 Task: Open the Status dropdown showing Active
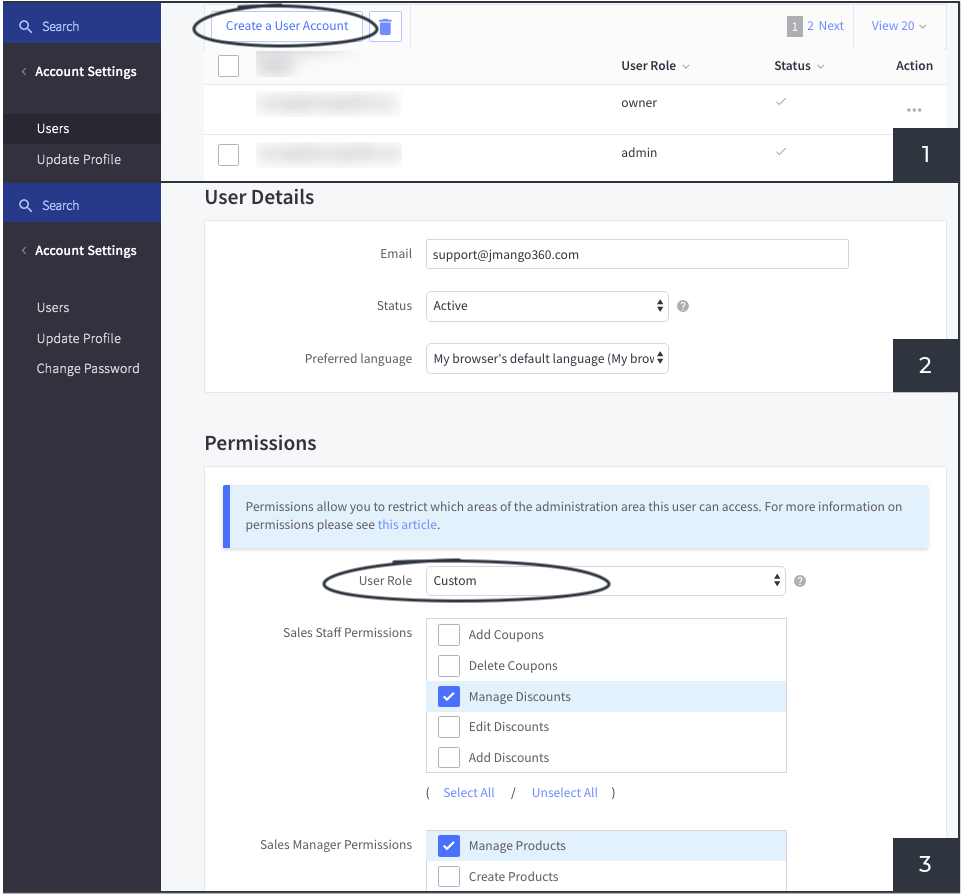[547, 306]
